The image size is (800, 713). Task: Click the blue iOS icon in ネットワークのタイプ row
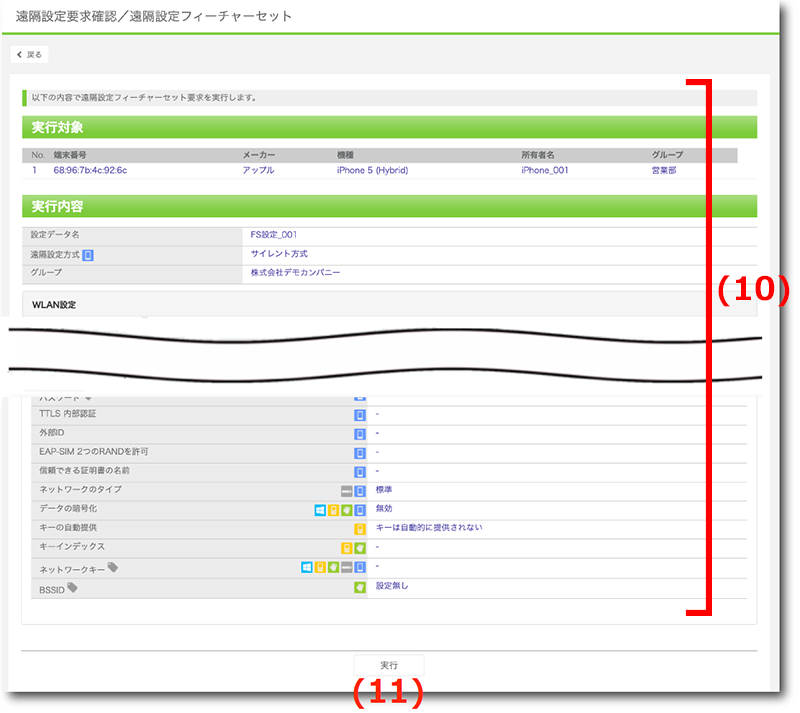[x=360, y=491]
